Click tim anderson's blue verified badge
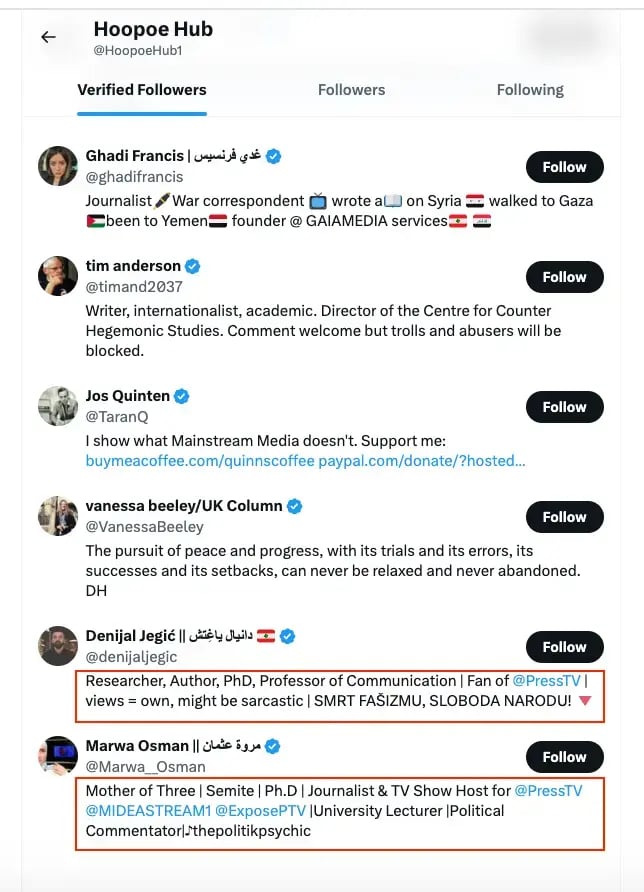The image size is (644, 892). 193,266
